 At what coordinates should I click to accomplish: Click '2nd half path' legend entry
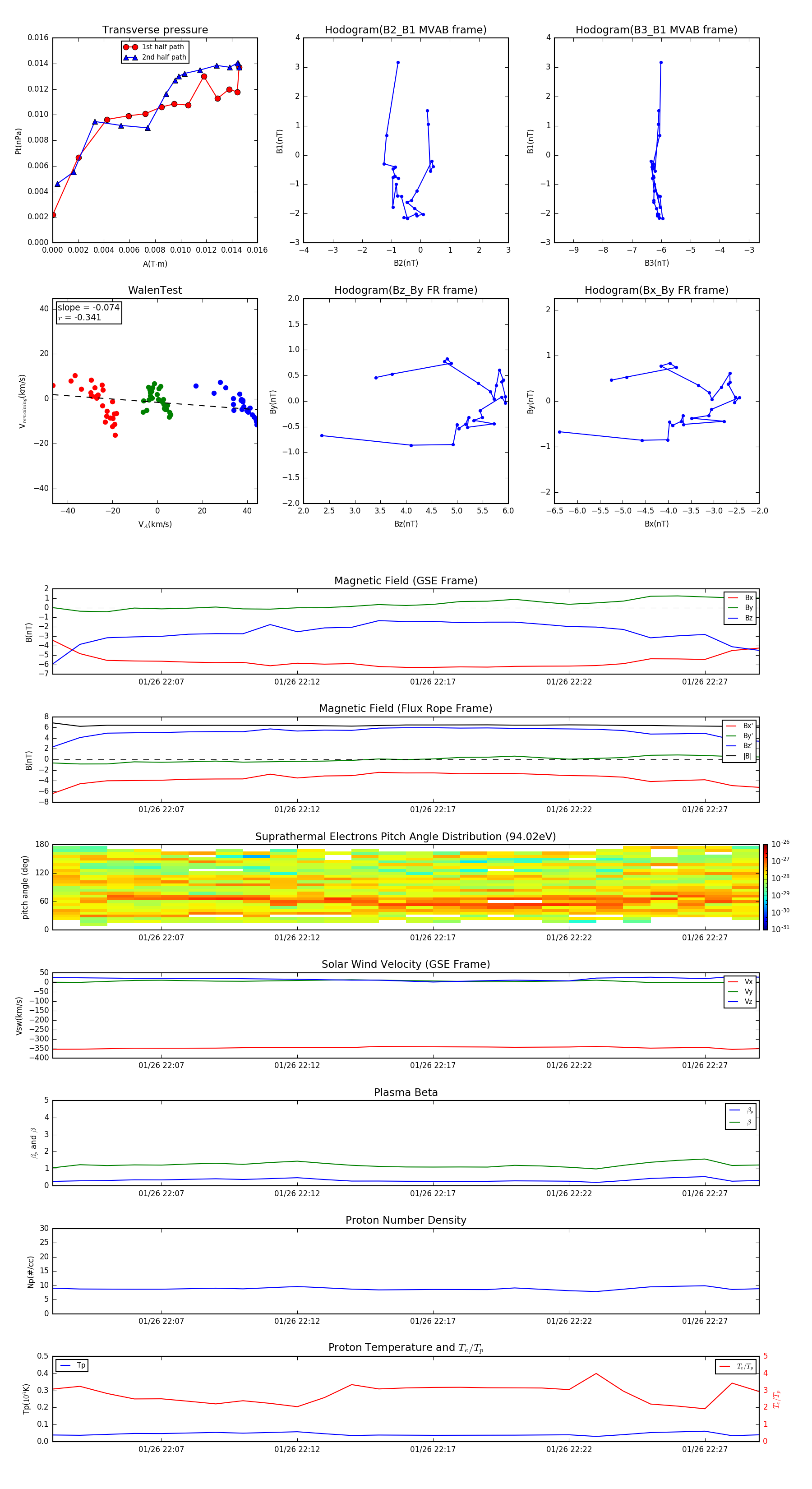point(154,57)
